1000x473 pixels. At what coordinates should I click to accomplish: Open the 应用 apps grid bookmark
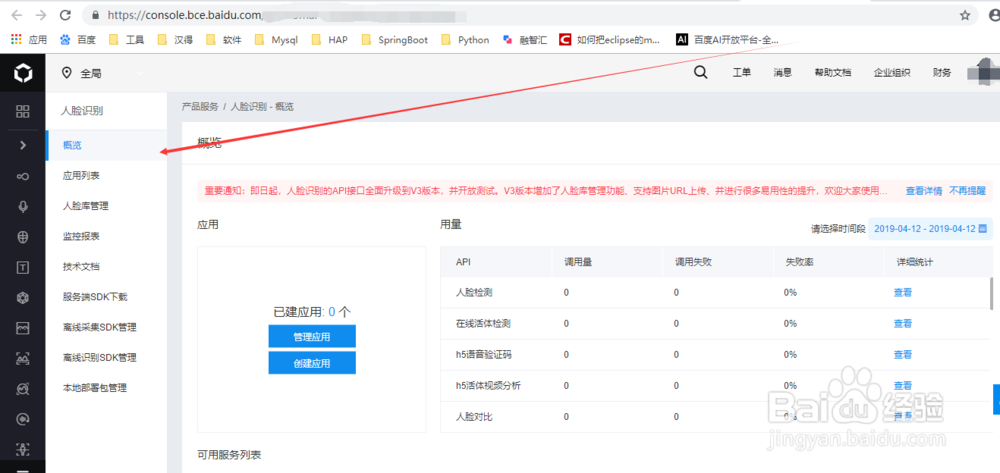[29, 40]
